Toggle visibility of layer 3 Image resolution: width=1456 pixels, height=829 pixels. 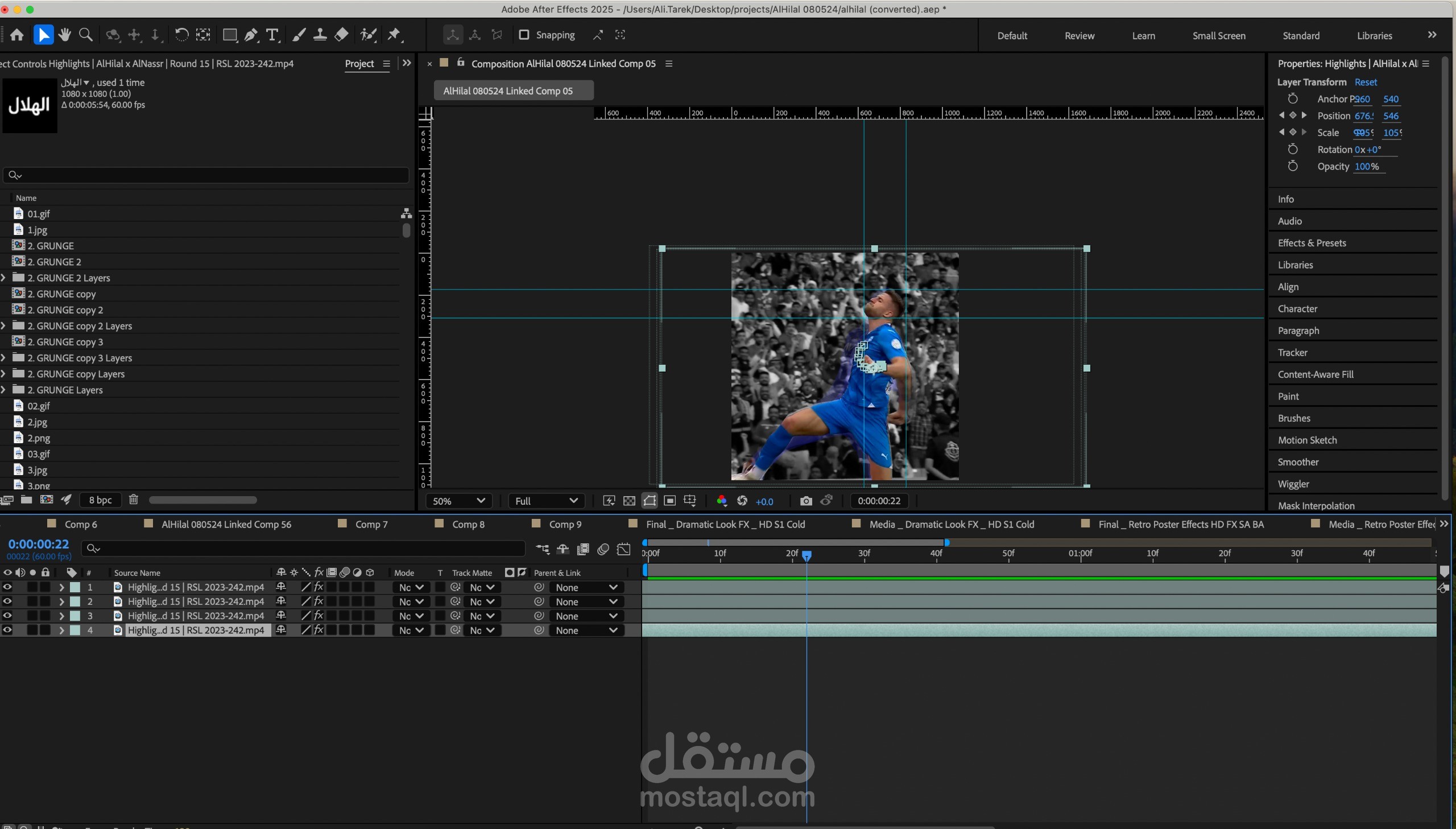7,616
